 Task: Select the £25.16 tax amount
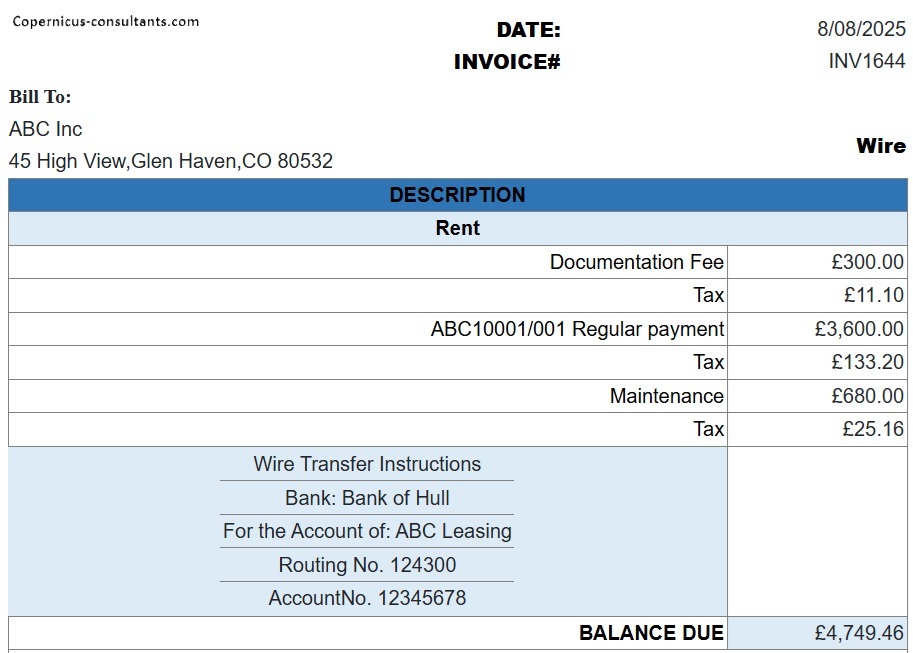(x=873, y=429)
